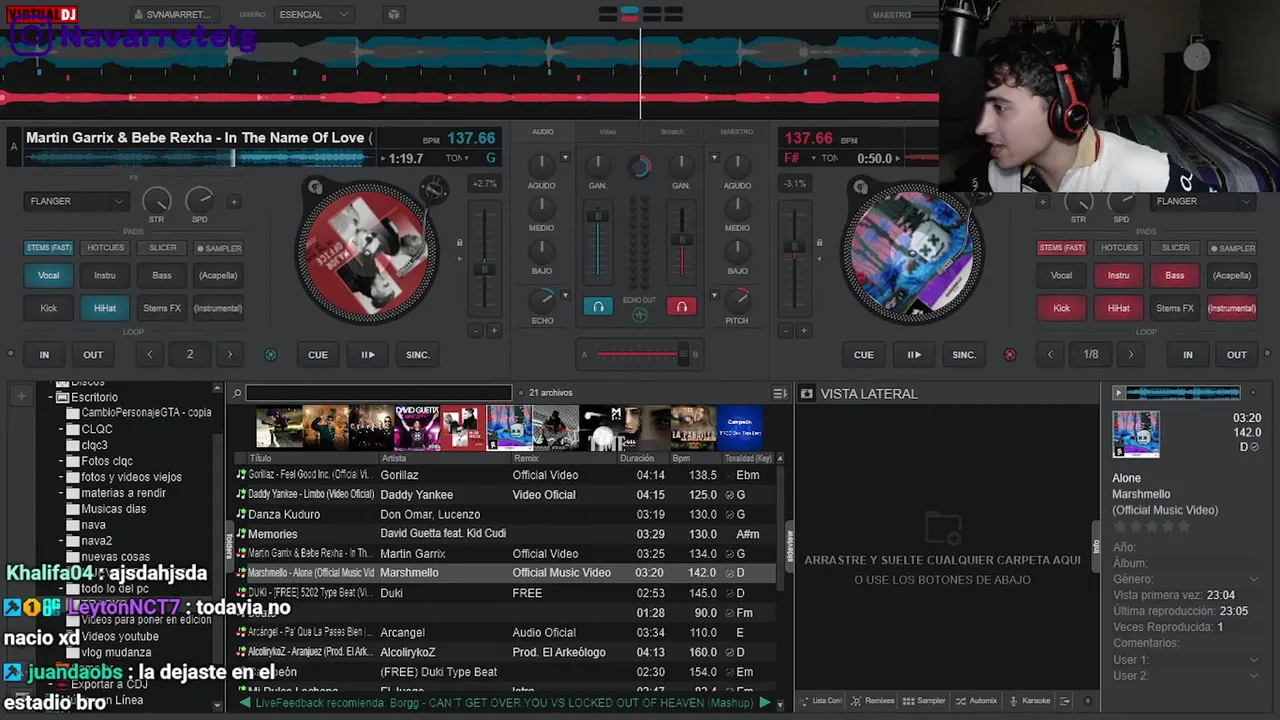
Task: Set loop OUT on right deck
Action: 1237,355
